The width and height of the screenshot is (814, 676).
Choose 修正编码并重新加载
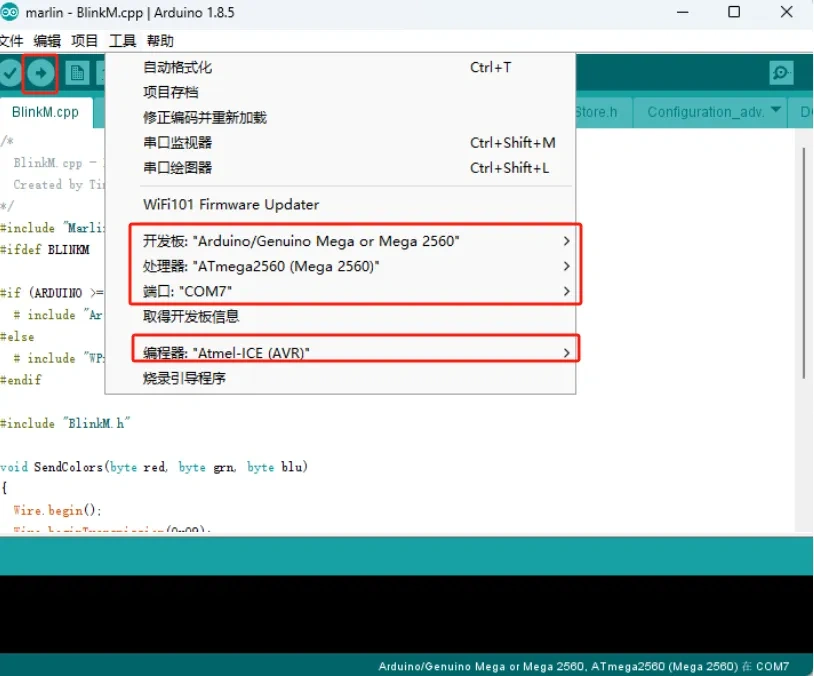340,118
